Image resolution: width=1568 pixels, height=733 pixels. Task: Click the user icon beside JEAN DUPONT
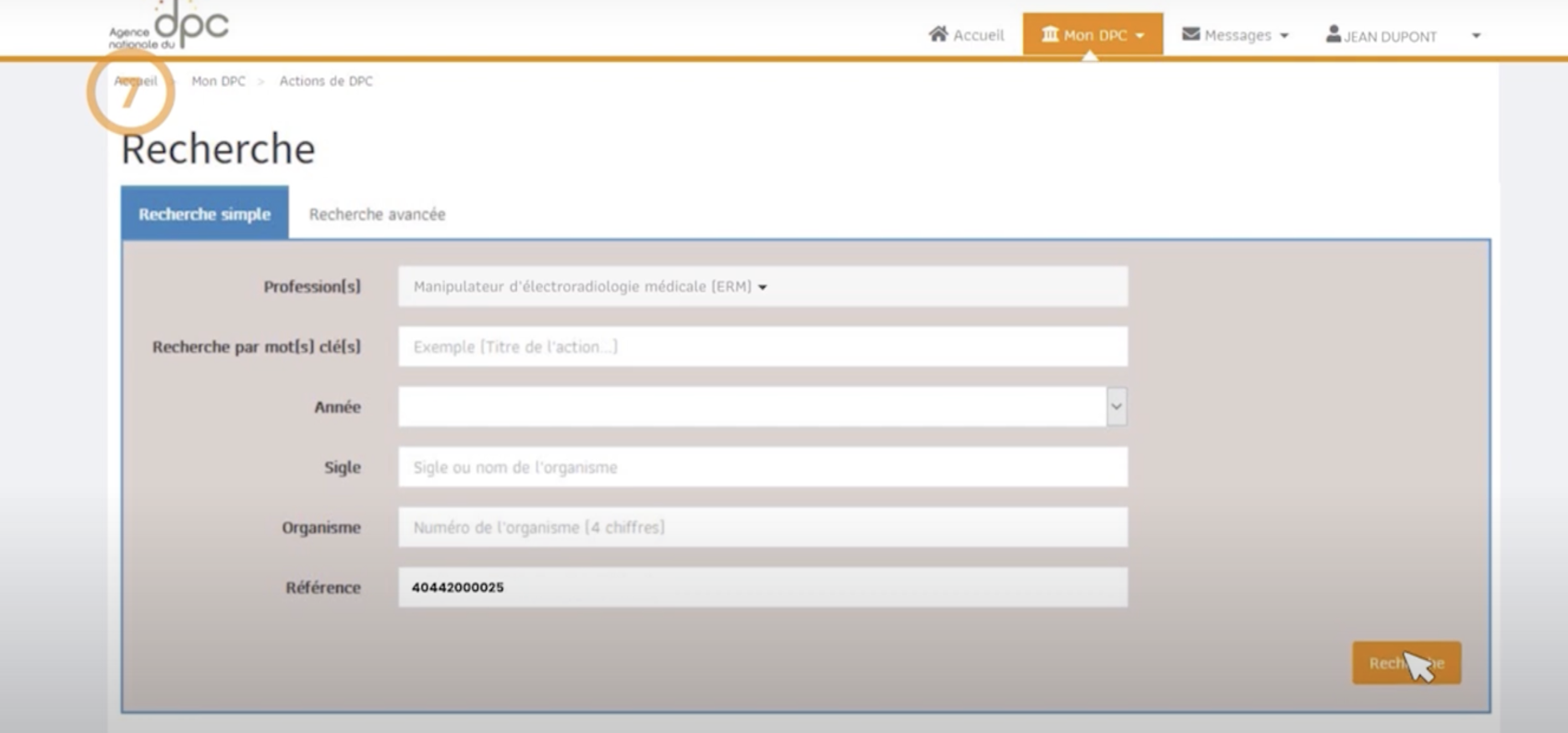(1333, 34)
